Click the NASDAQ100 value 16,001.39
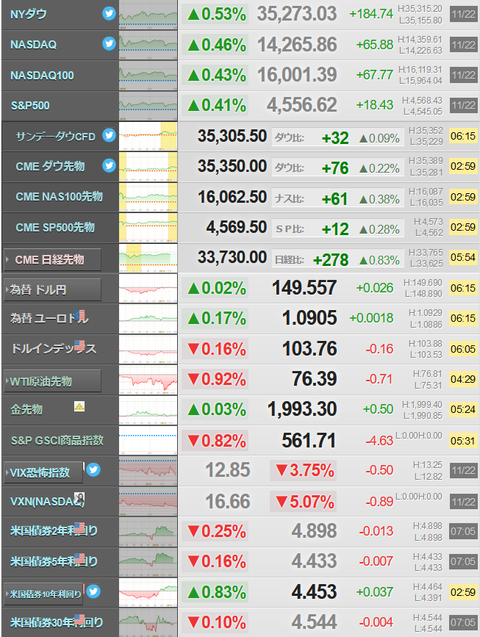This screenshot has height=637, width=480. (x=297, y=75)
